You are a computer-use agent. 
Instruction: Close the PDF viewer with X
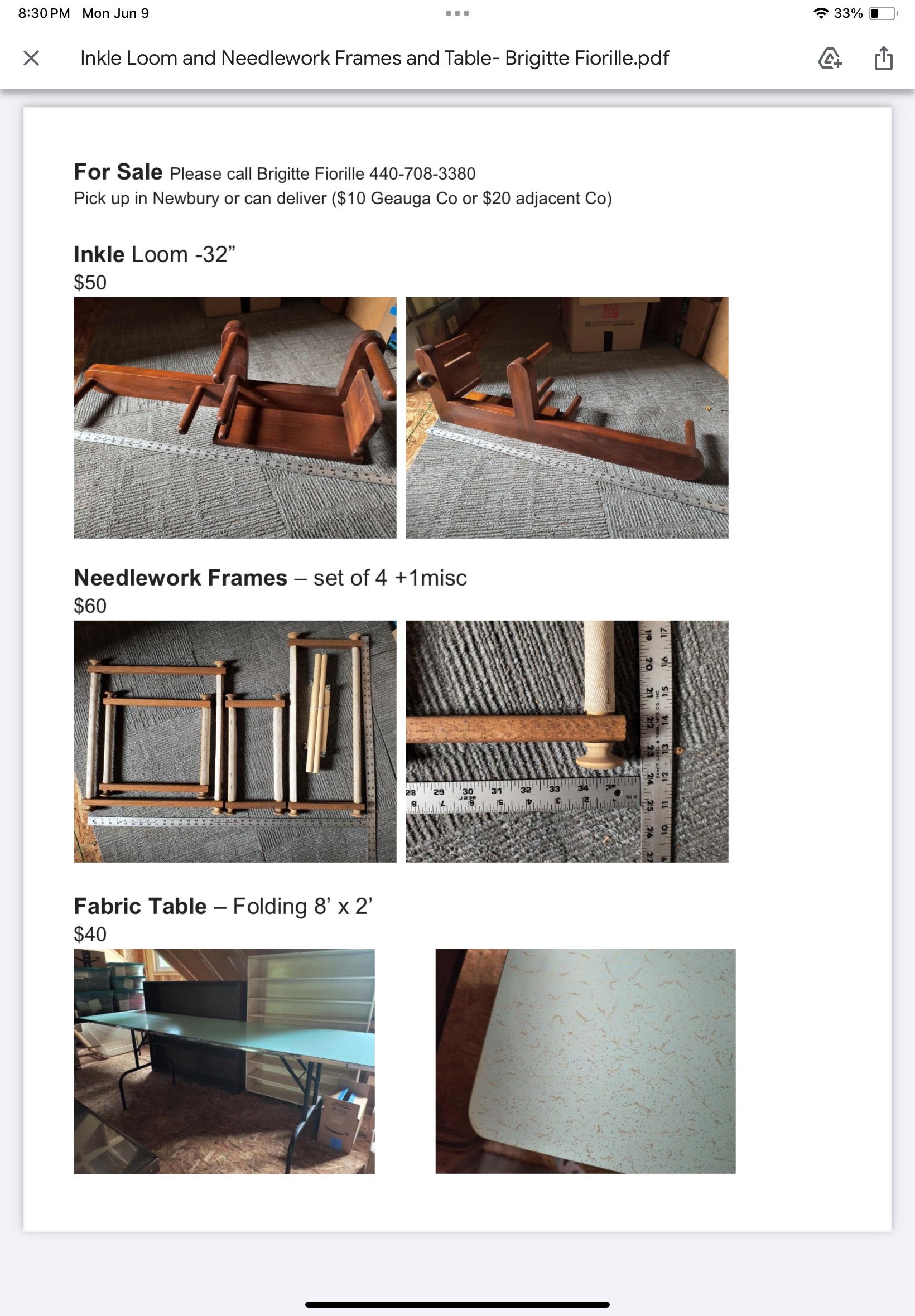[x=32, y=58]
